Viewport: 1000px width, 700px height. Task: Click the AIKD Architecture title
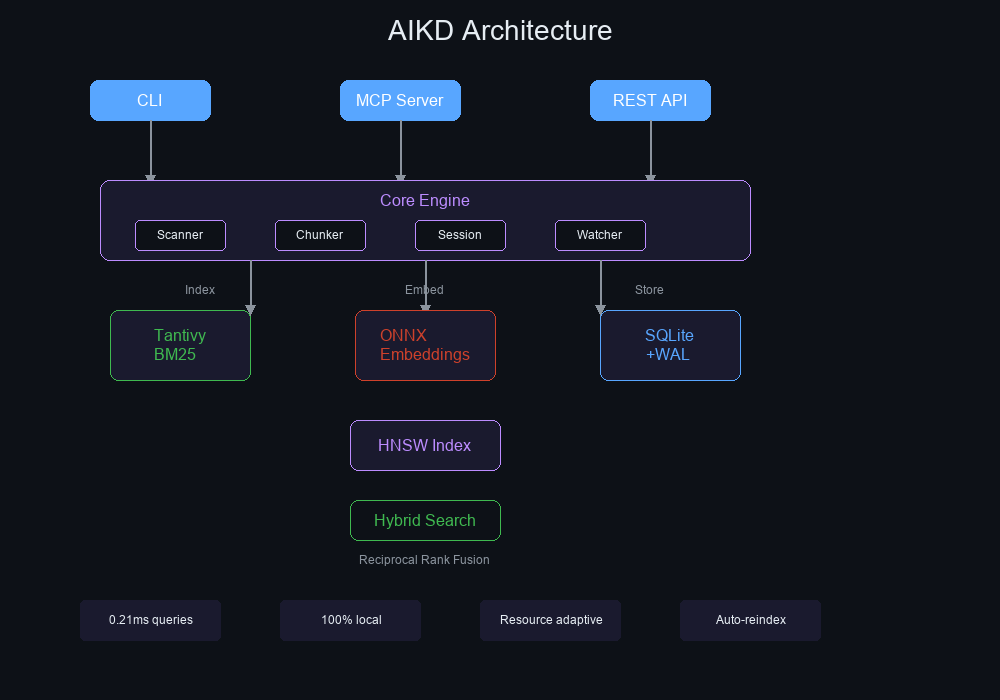[500, 31]
